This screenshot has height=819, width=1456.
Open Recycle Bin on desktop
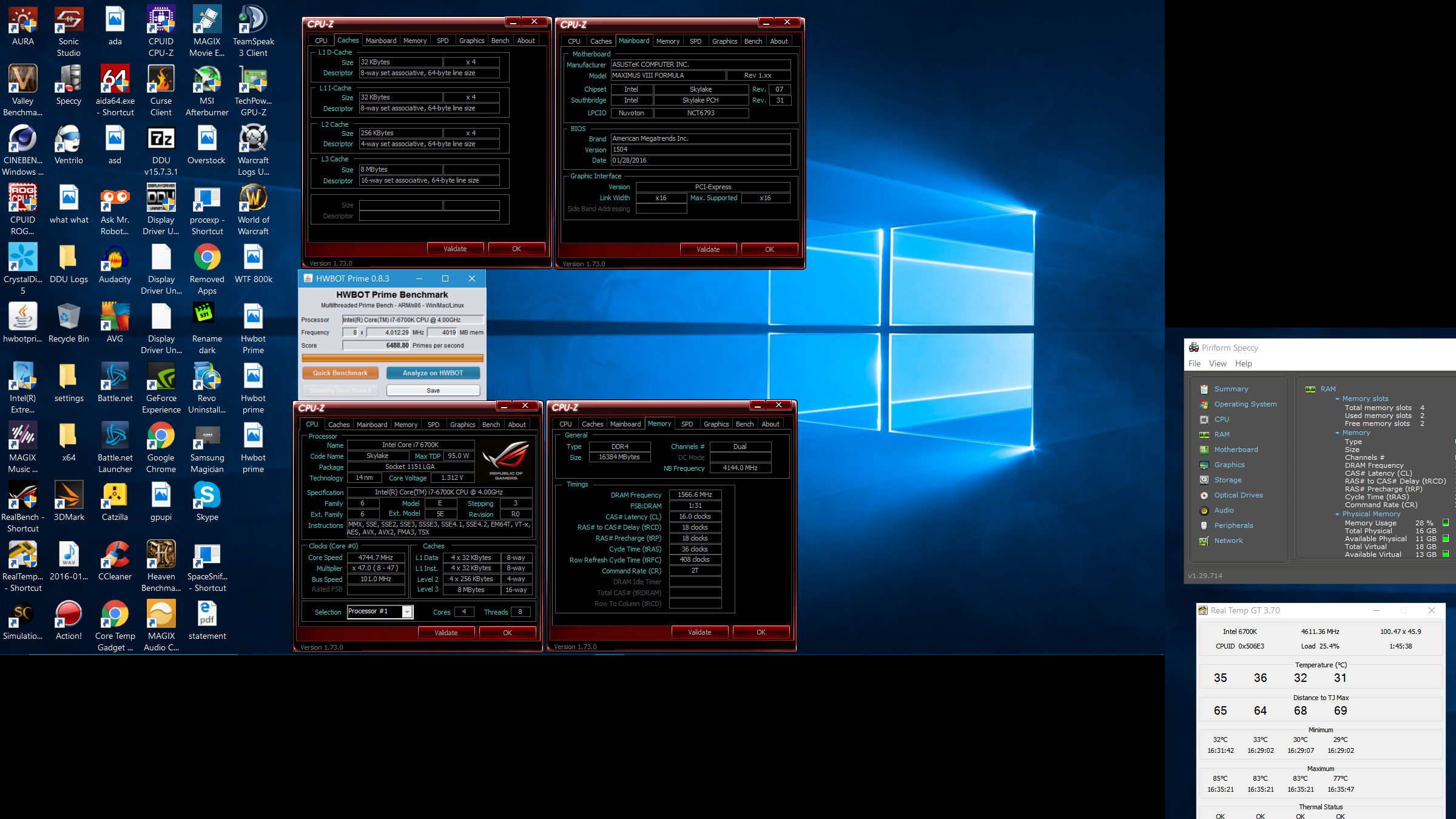tap(69, 323)
